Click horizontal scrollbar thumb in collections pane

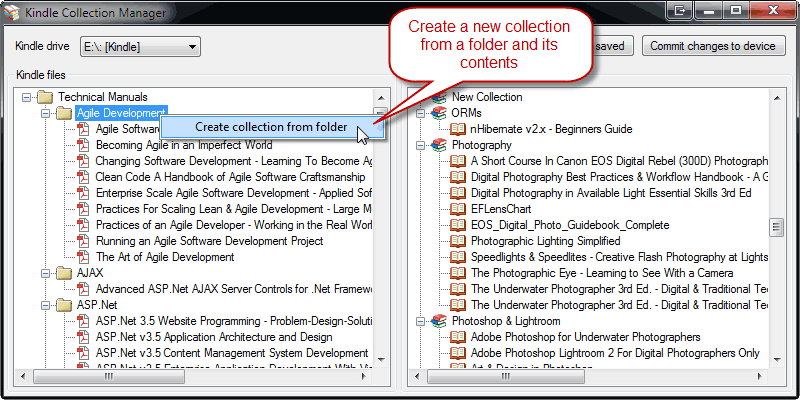pos(505,377)
